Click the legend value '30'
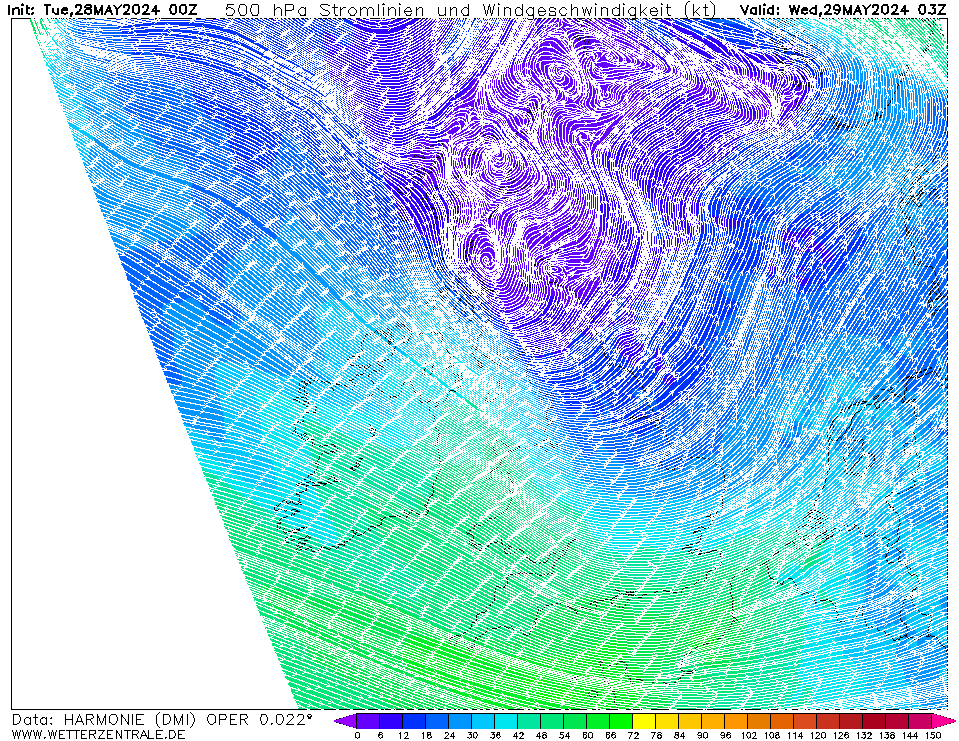 click(x=472, y=735)
